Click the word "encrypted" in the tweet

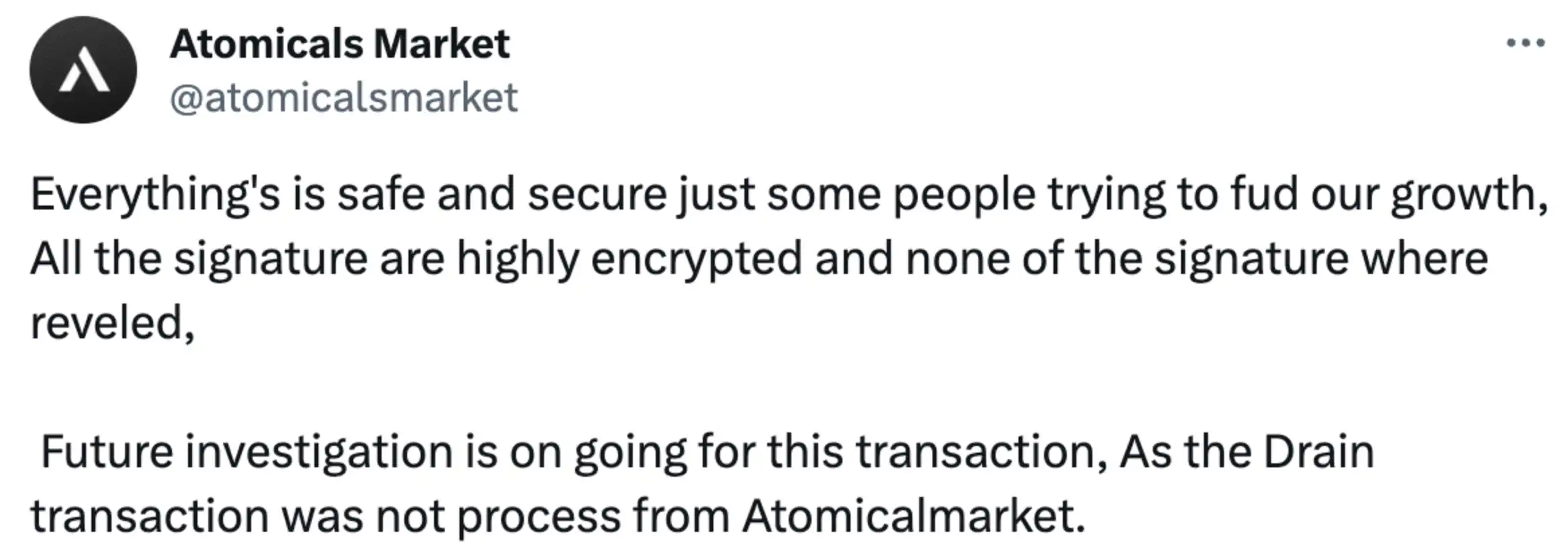(696, 260)
